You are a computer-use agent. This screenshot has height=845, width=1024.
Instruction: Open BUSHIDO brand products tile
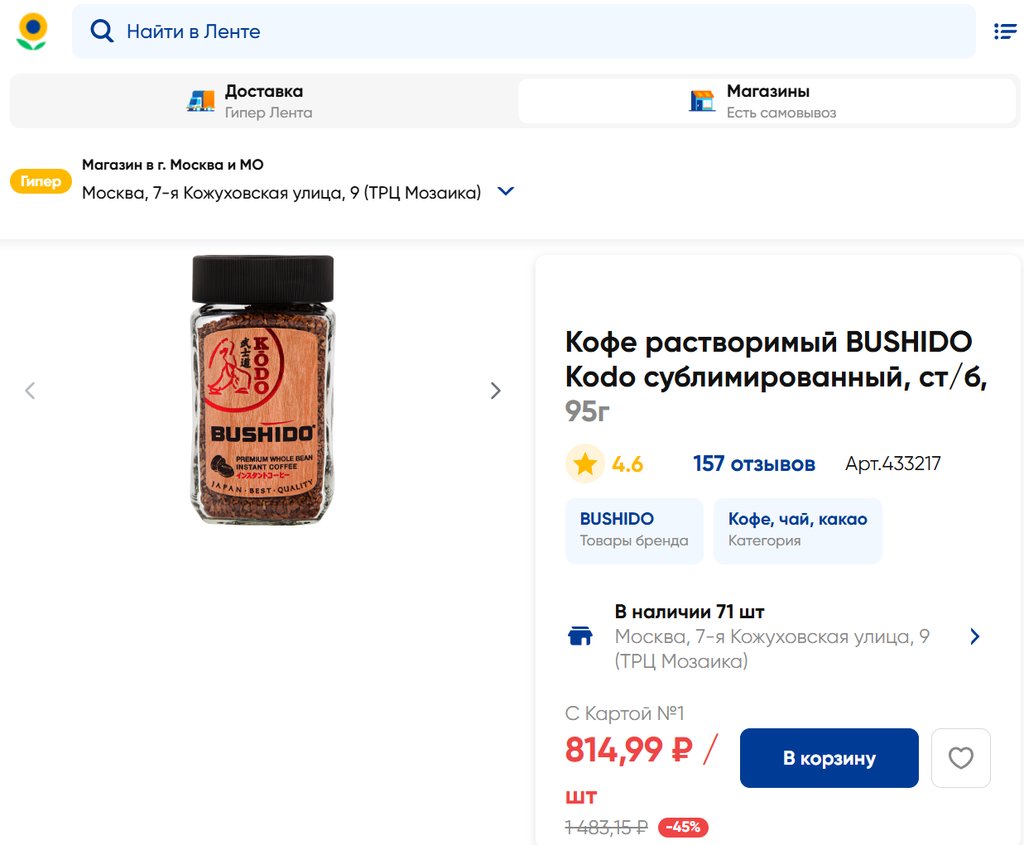[x=634, y=529]
